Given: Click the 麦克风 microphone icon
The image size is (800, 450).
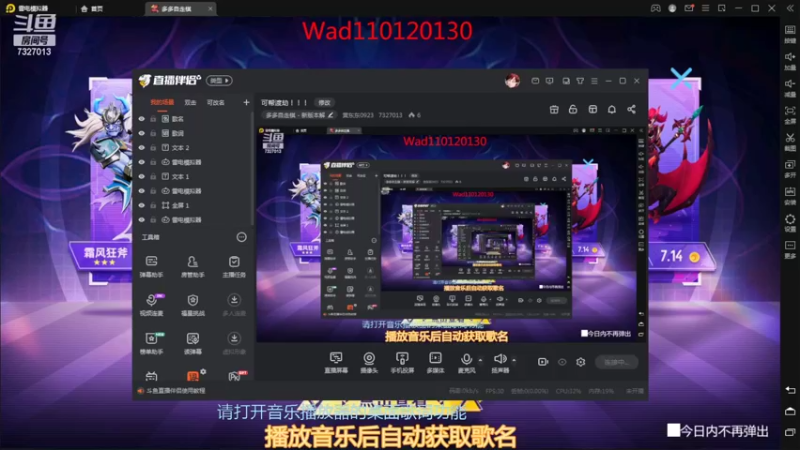Looking at the screenshot, I should pos(466,359).
